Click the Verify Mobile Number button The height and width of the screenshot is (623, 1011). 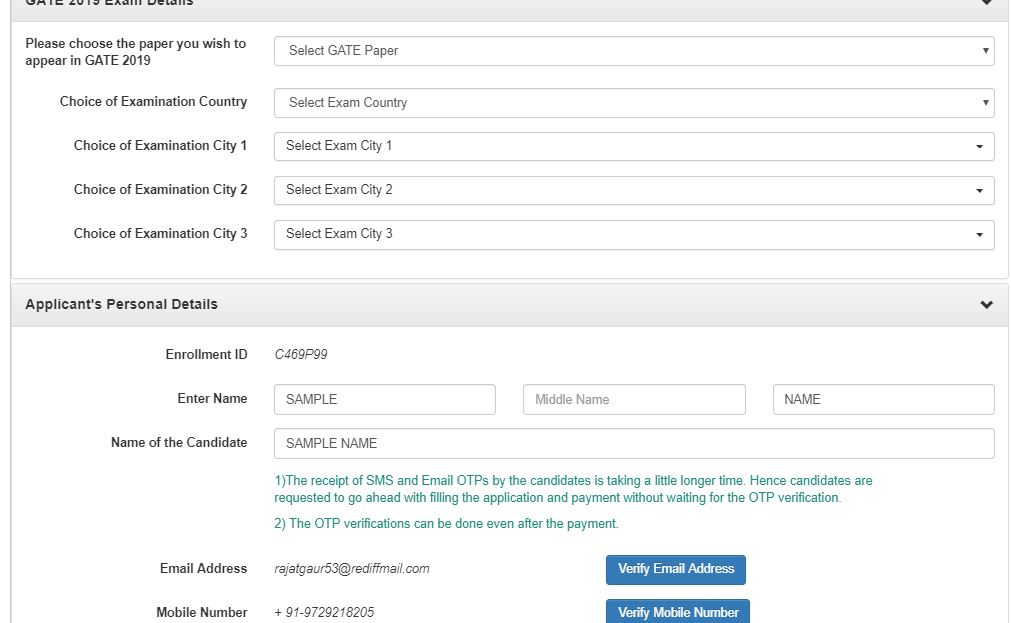(x=678, y=612)
